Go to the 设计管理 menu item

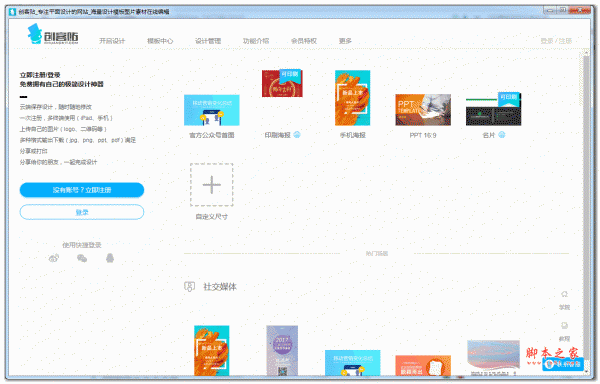208,41
